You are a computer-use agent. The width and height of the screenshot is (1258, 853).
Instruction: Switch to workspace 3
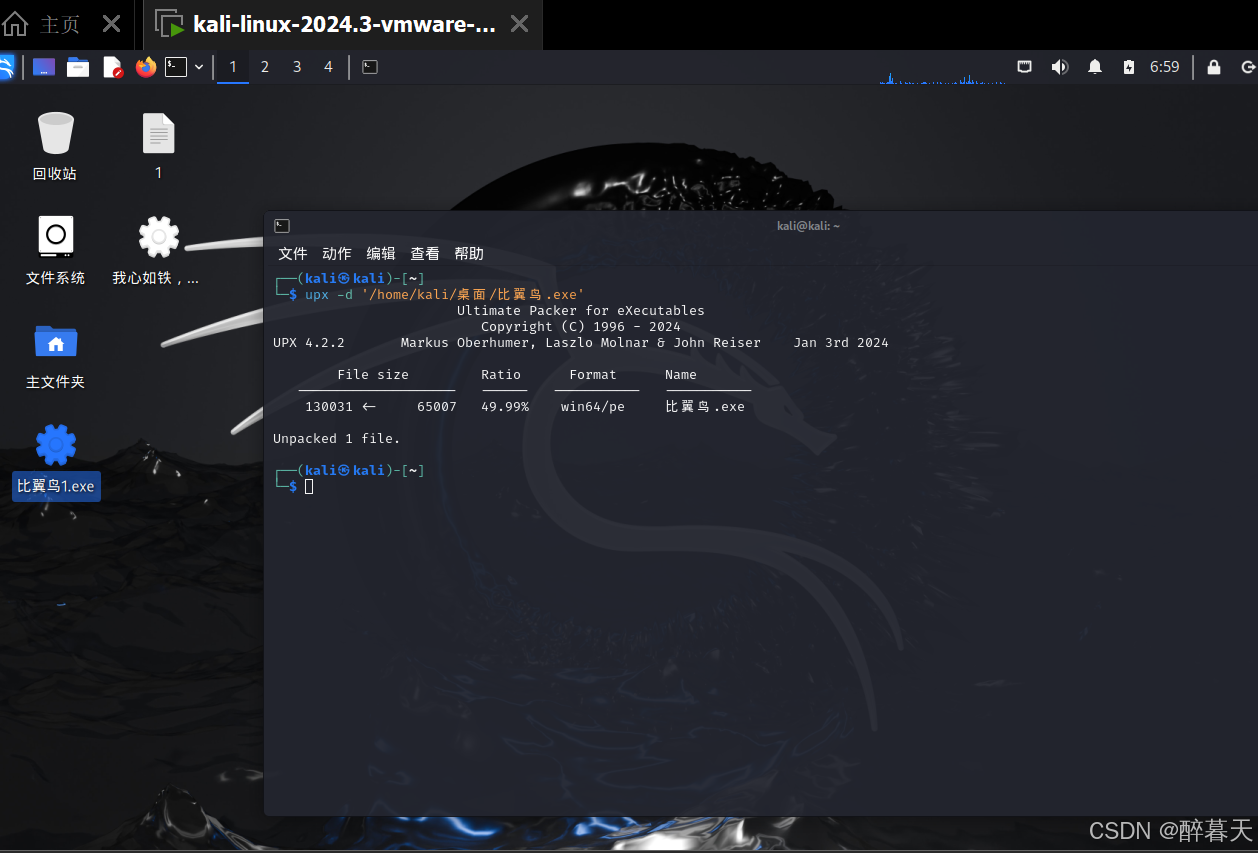297,67
